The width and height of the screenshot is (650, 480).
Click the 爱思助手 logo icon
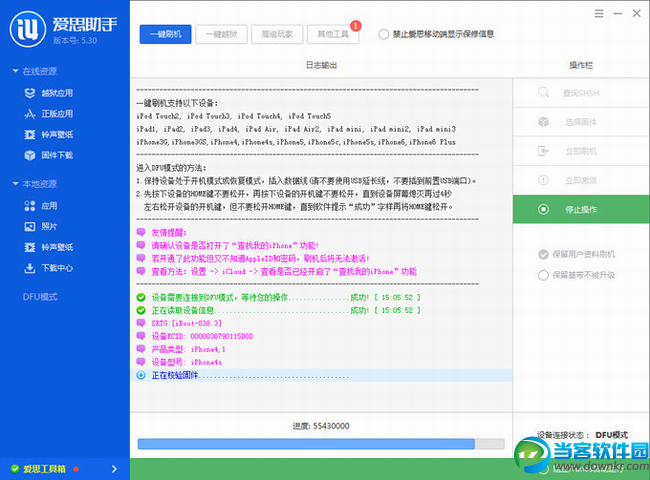(x=28, y=29)
